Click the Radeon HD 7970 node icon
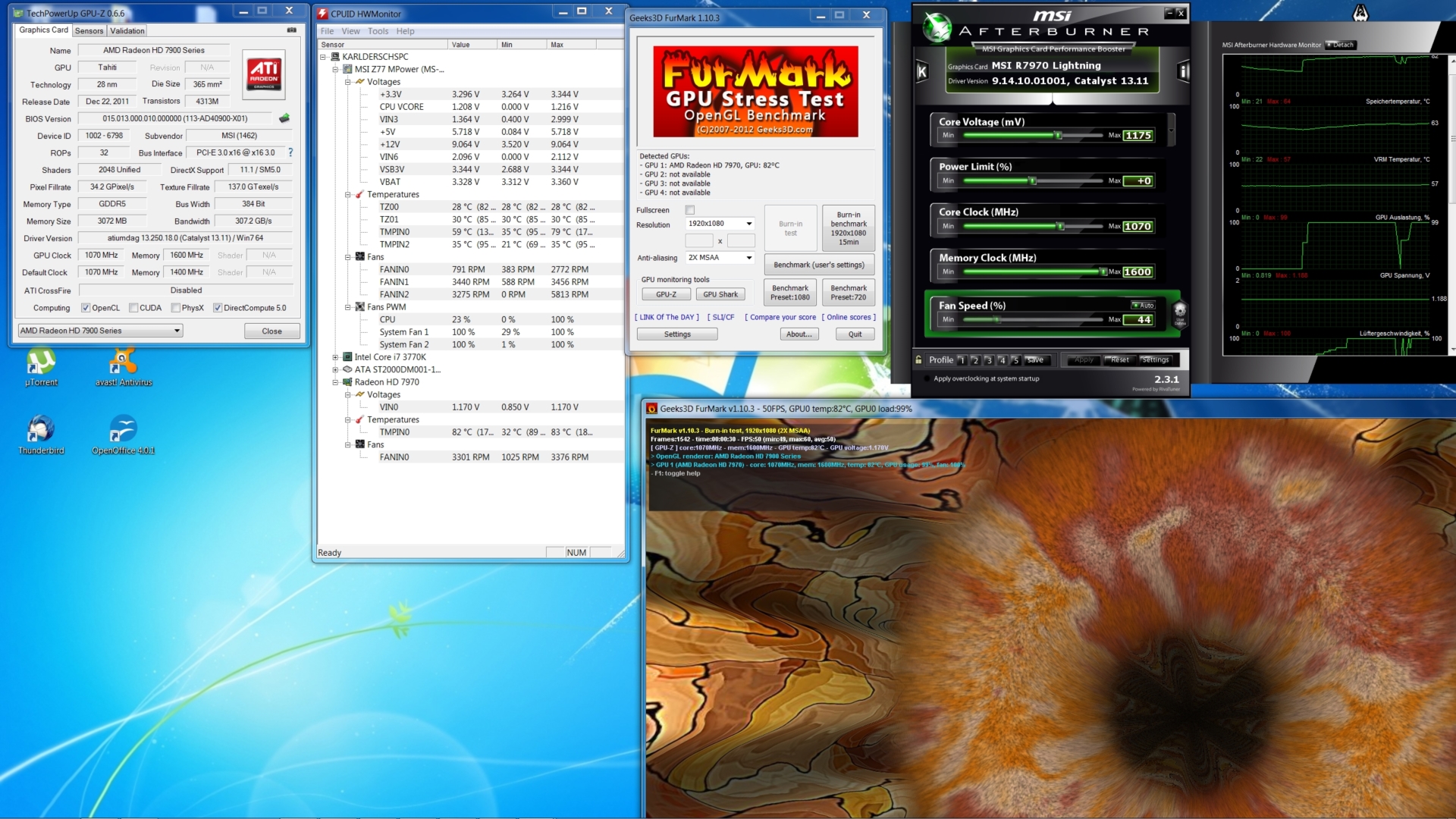Image resolution: width=1456 pixels, height=819 pixels. (347, 382)
